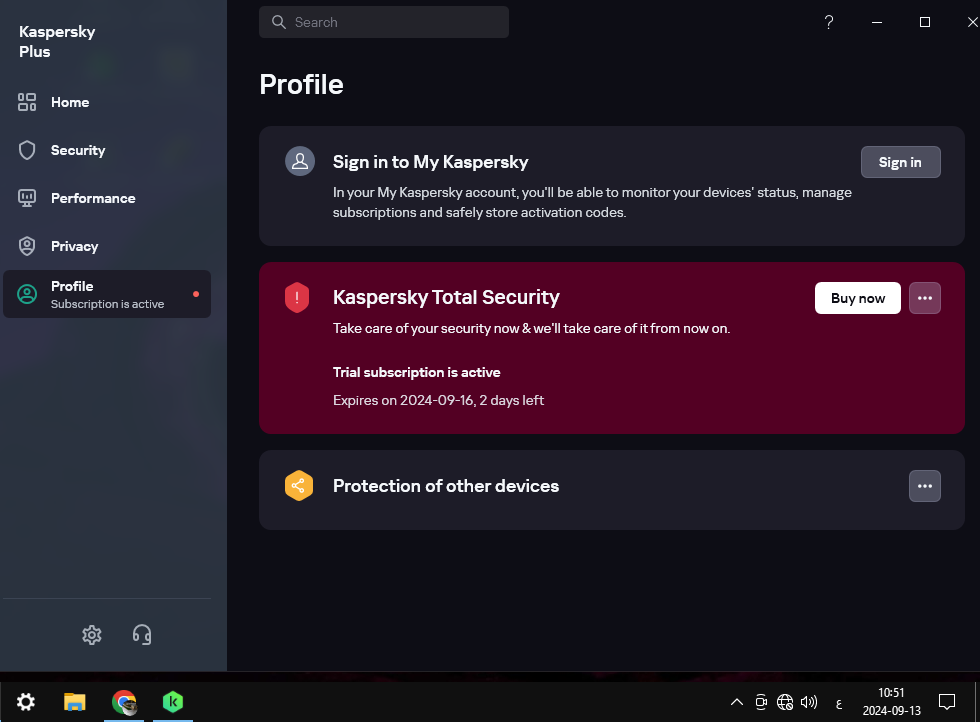Click the Sign in button
This screenshot has width=980, height=722.
[x=900, y=163]
